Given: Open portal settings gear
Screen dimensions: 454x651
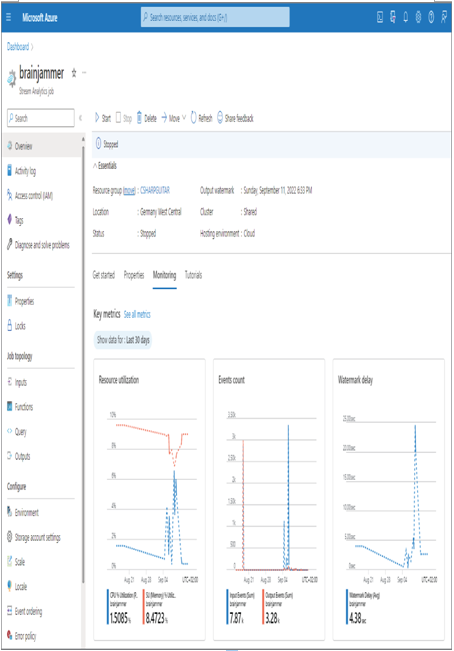Looking at the screenshot, I should [x=418, y=17].
